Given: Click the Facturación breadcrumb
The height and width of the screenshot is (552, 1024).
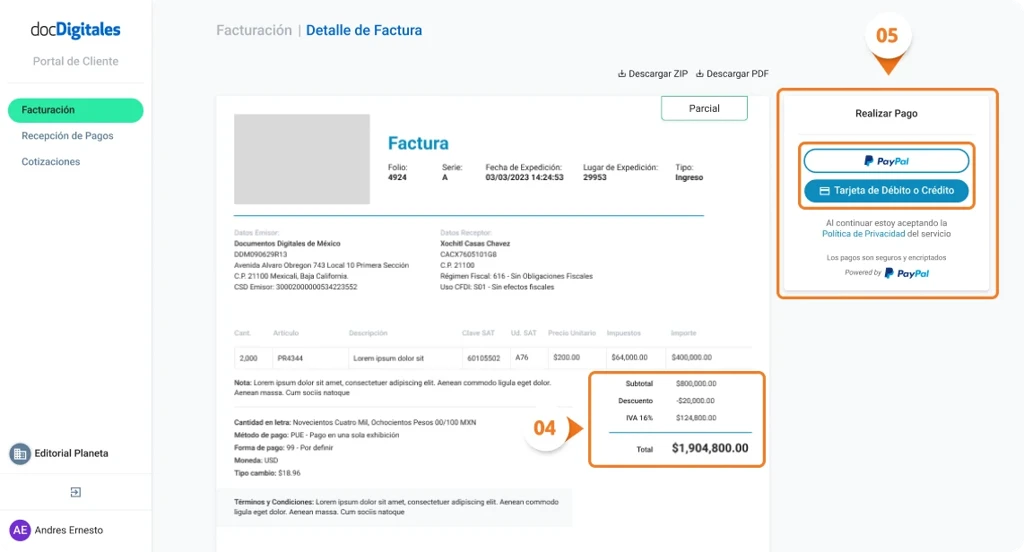Looking at the screenshot, I should [x=254, y=30].
